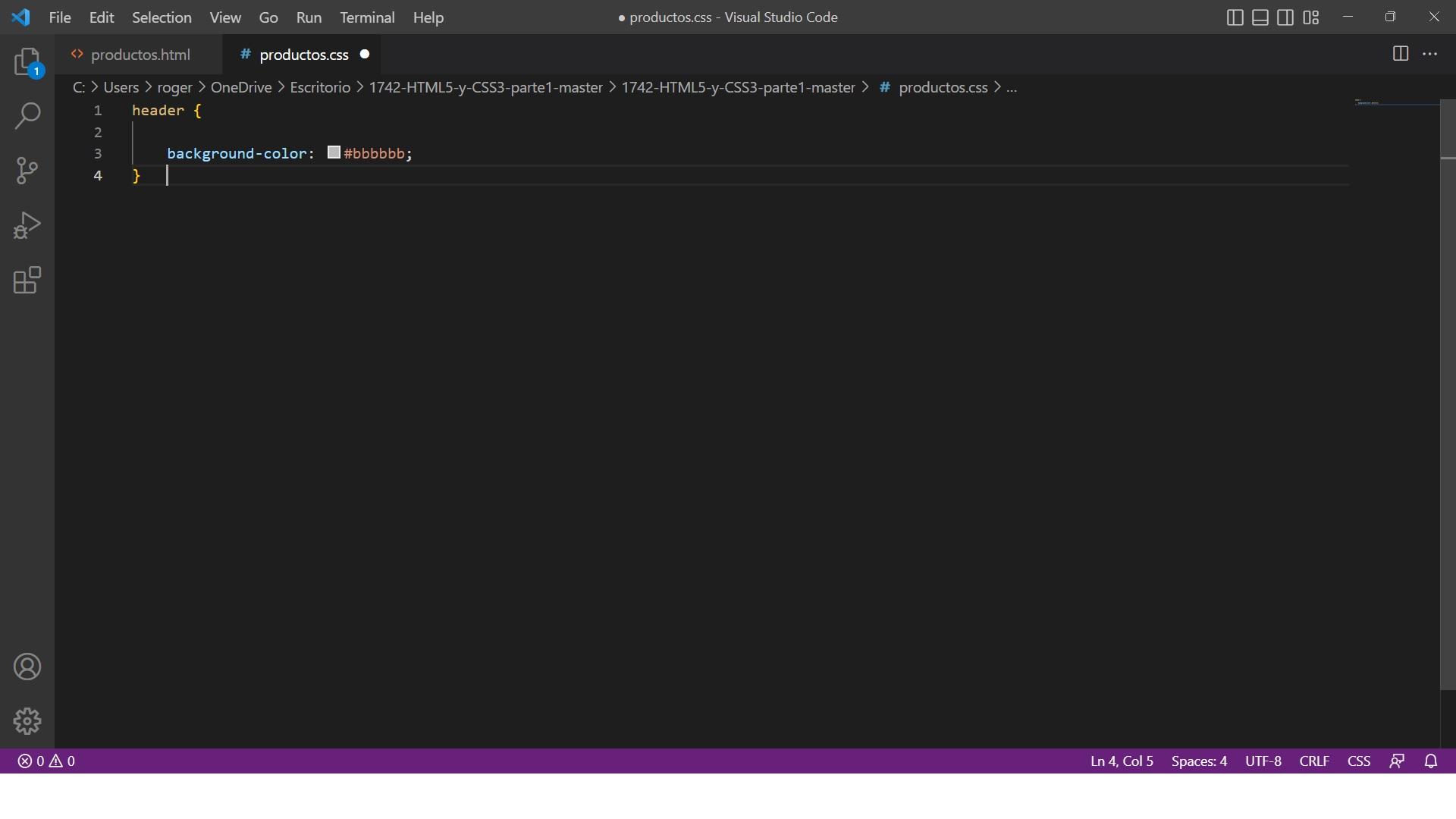
Task: Toggle the notifications bell icon
Action: pos(1431,760)
